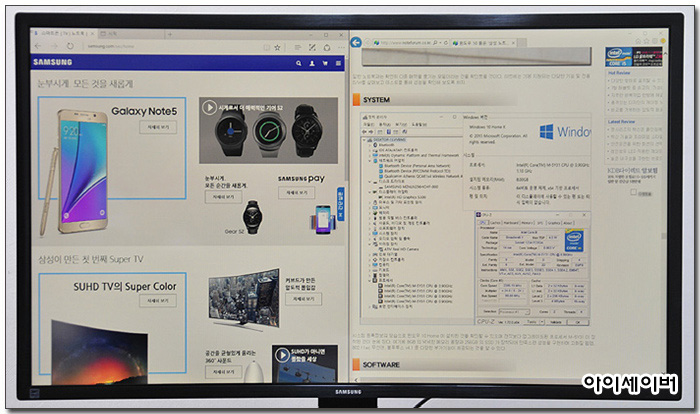The height and width of the screenshot is (414, 700).
Task: Open CPU-Z Caches tab
Action: 495,222
